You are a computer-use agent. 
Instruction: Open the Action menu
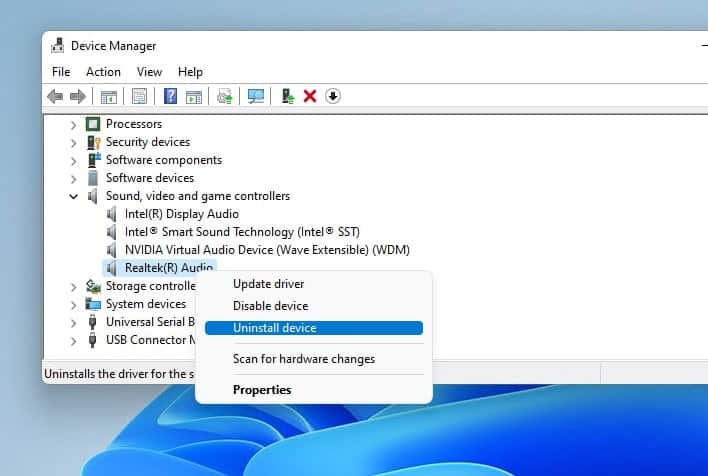click(x=103, y=72)
